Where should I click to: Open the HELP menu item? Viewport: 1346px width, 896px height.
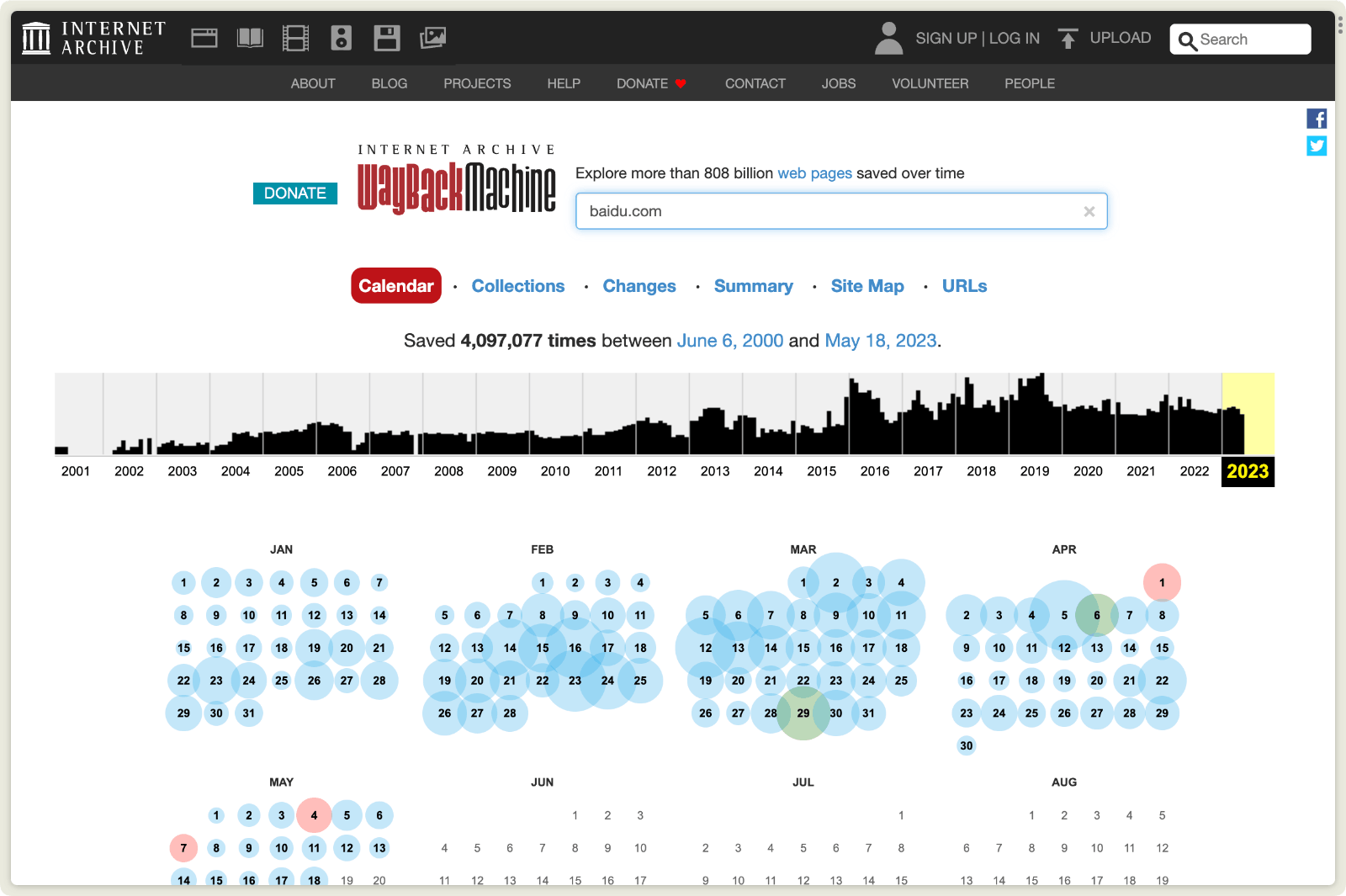(x=564, y=83)
